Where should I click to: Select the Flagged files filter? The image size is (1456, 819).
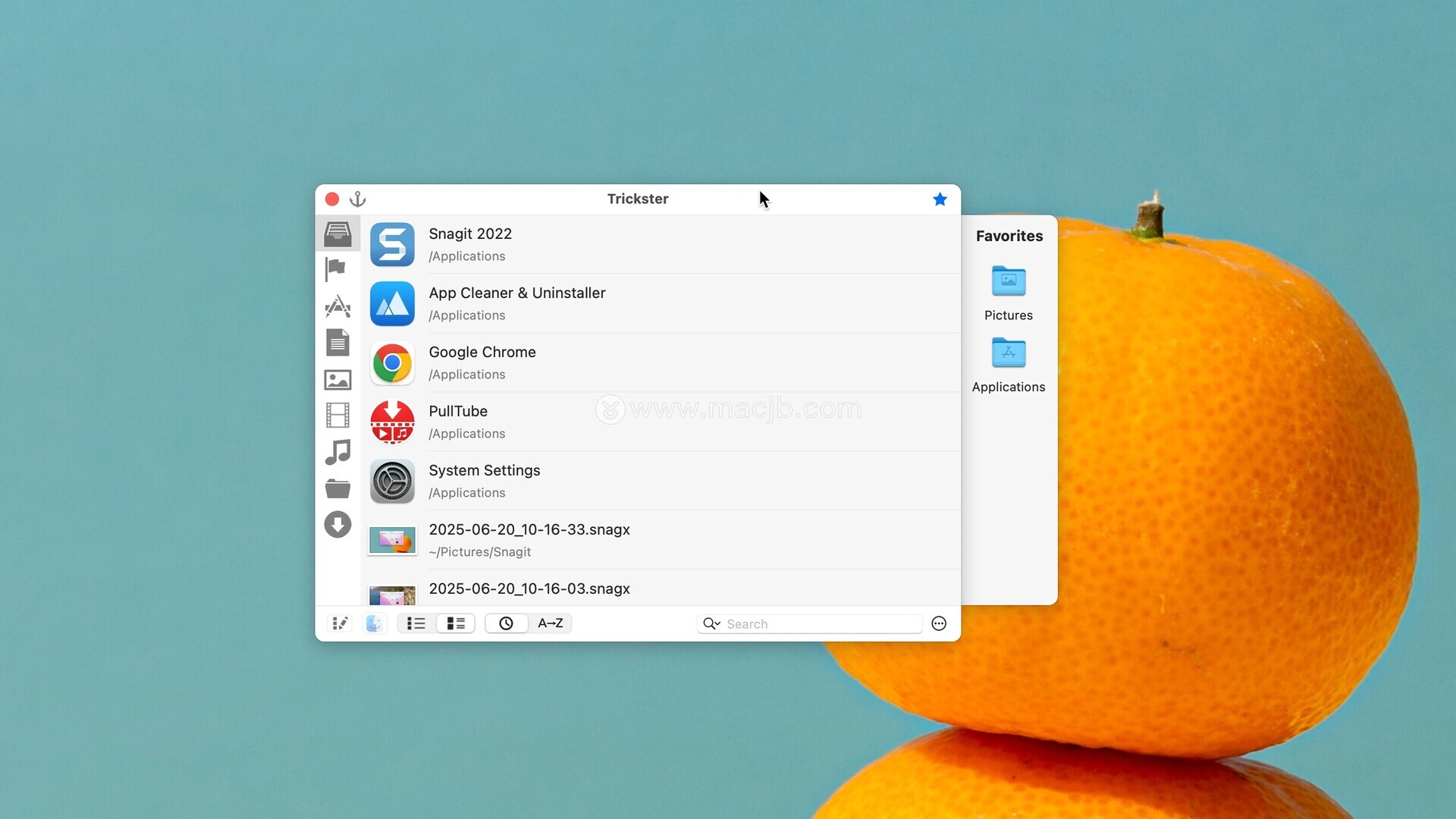click(x=336, y=269)
